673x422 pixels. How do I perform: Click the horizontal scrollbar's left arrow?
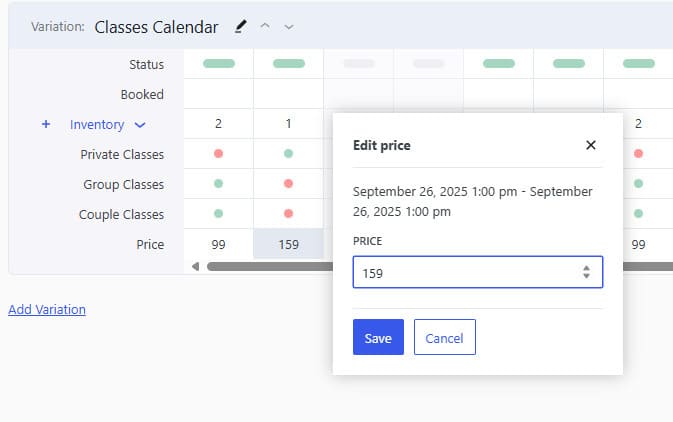[x=196, y=266]
